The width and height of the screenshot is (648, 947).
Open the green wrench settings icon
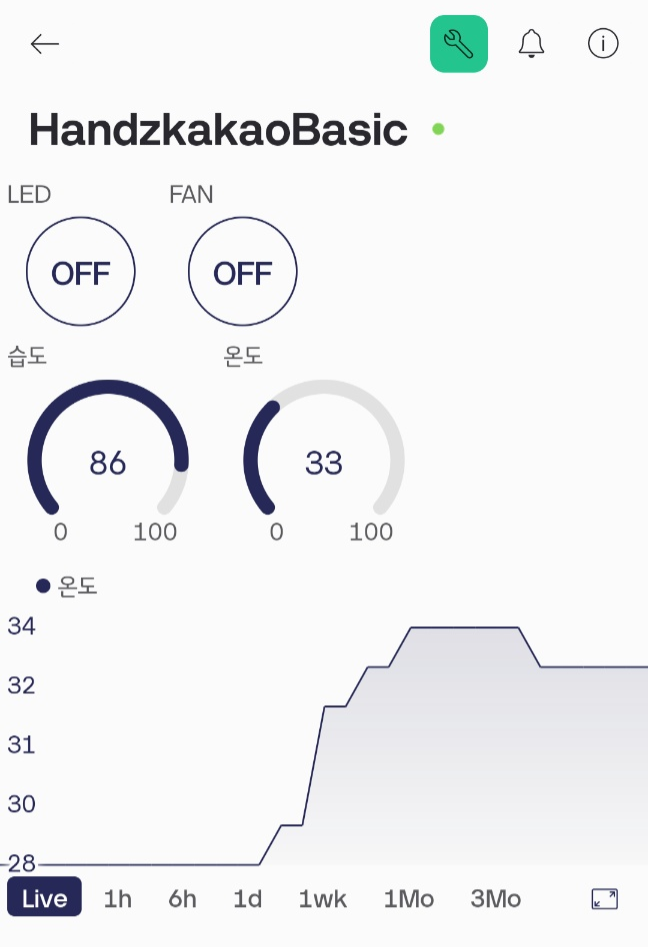[459, 44]
